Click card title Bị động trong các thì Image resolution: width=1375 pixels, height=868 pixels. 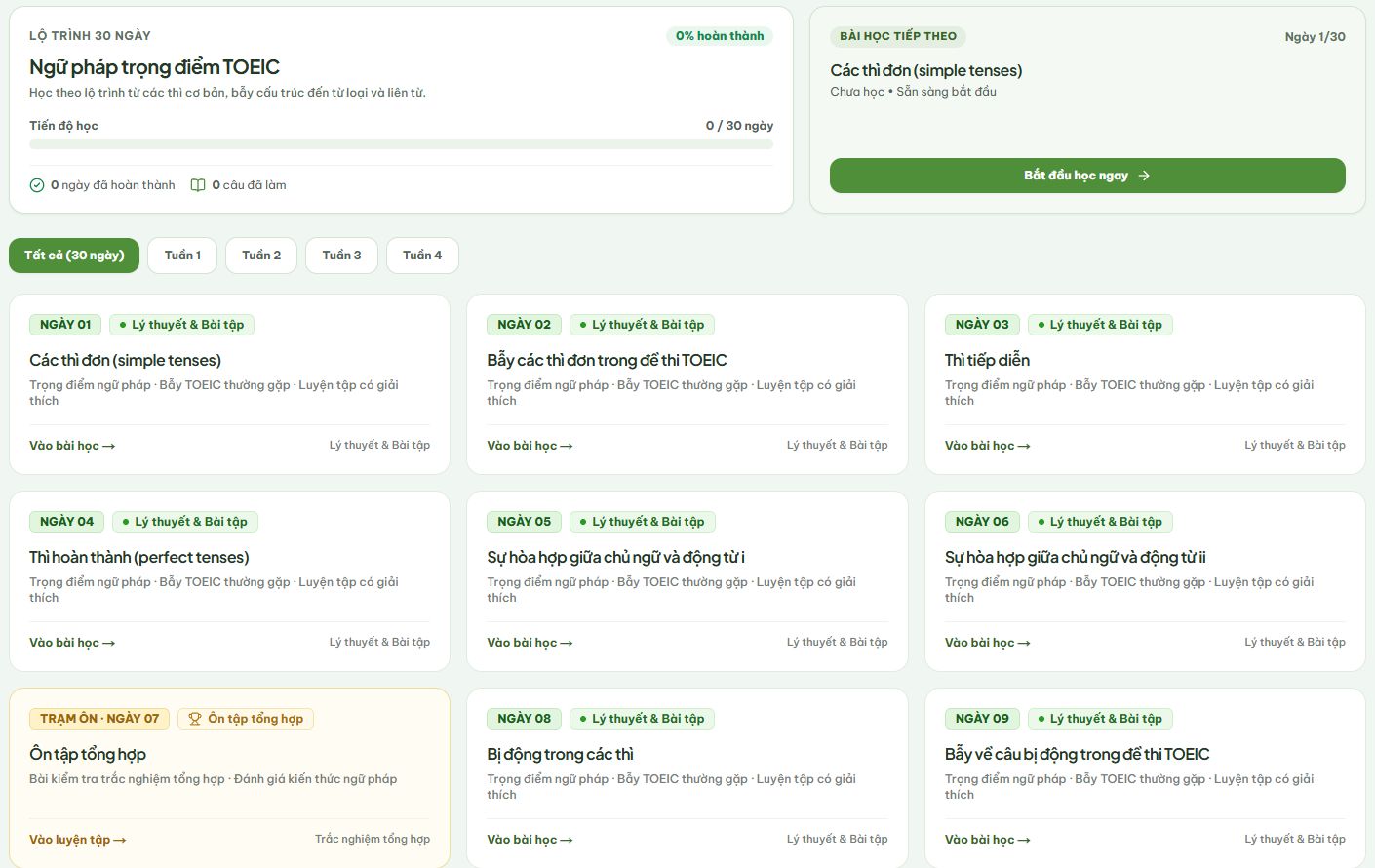560,754
